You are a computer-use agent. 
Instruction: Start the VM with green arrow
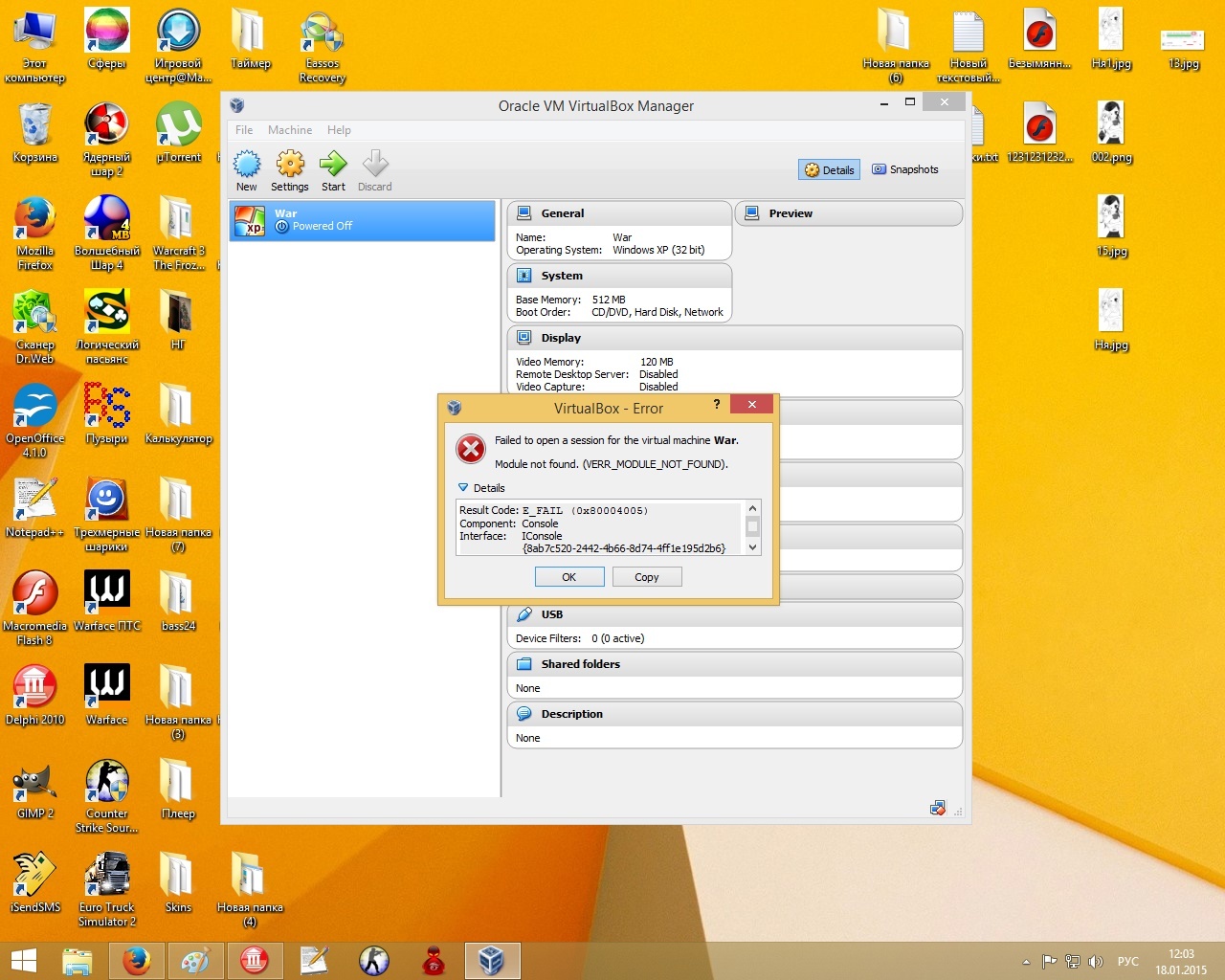point(333,171)
